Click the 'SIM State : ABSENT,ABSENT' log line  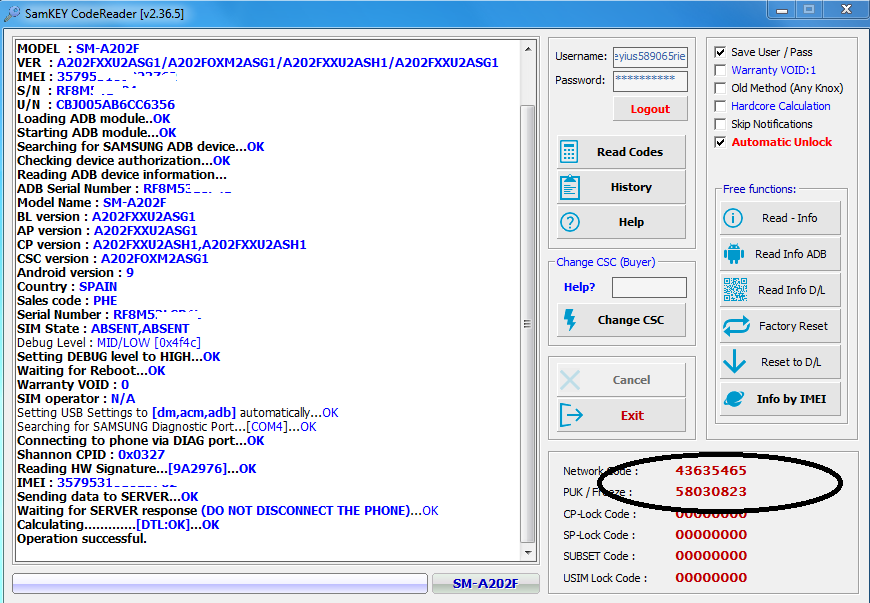[x=103, y=329]
